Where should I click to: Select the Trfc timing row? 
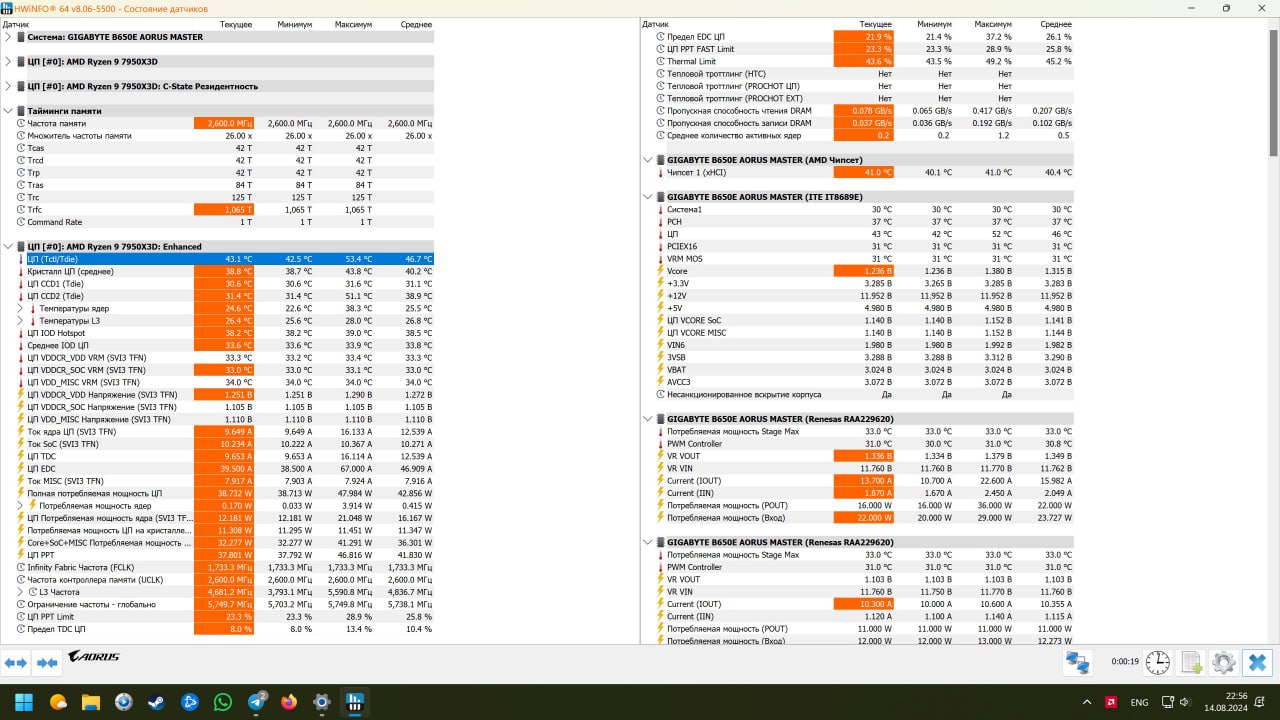click(x=218, y=209)
